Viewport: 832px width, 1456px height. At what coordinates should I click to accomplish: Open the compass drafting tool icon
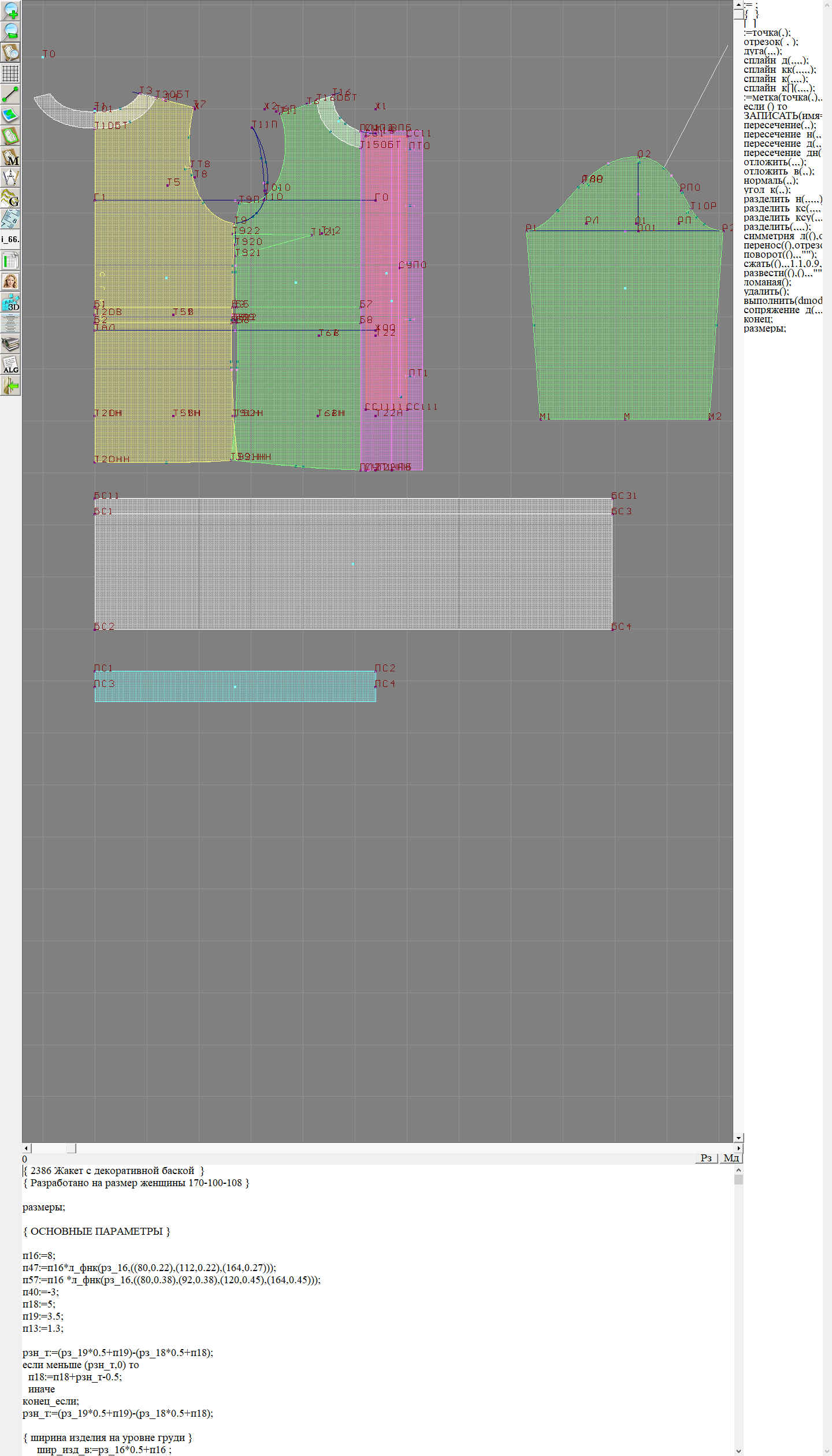(x=10, y=177)
